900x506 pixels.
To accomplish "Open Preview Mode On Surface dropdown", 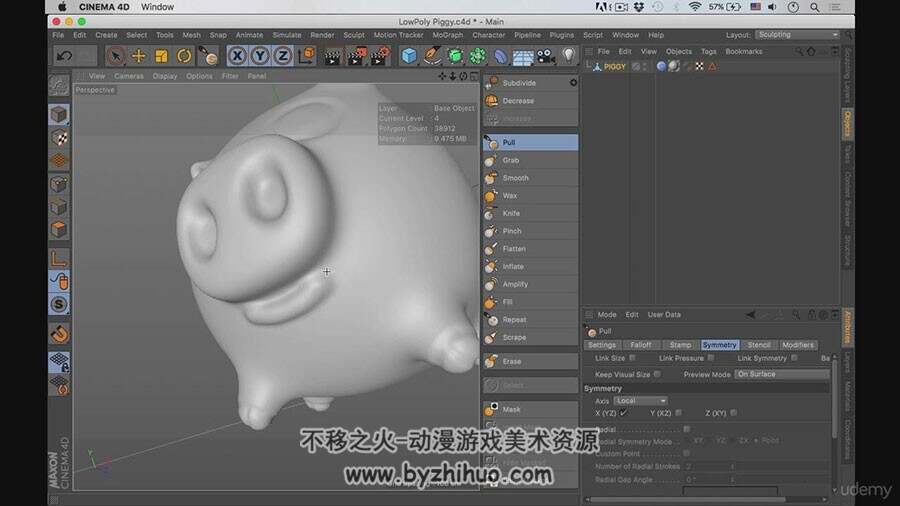I will tap(782, 374).
